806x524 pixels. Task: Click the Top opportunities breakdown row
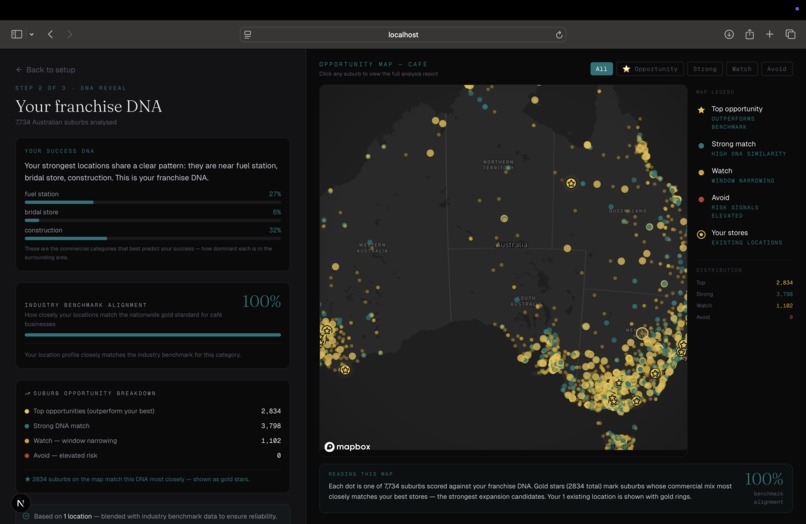[153, 411]
